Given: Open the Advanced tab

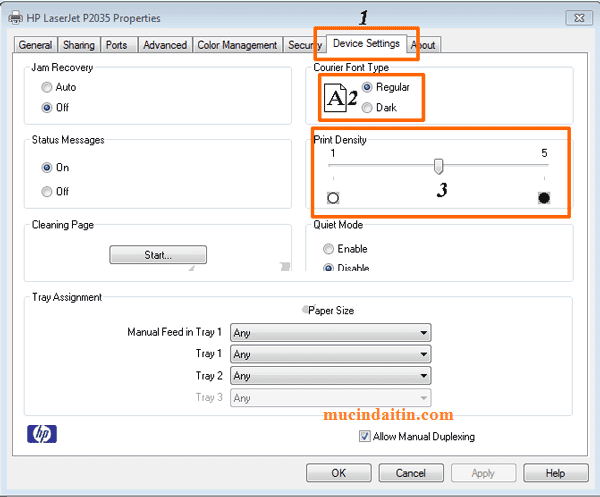Looking at the screenshot, I should click(165, 45).
